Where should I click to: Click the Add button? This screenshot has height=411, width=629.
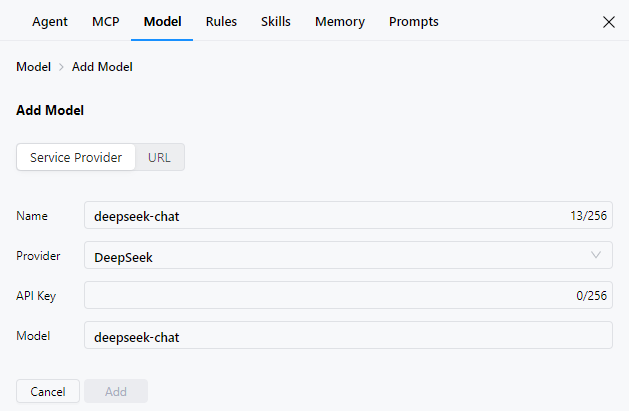click(x=116, y=391)
